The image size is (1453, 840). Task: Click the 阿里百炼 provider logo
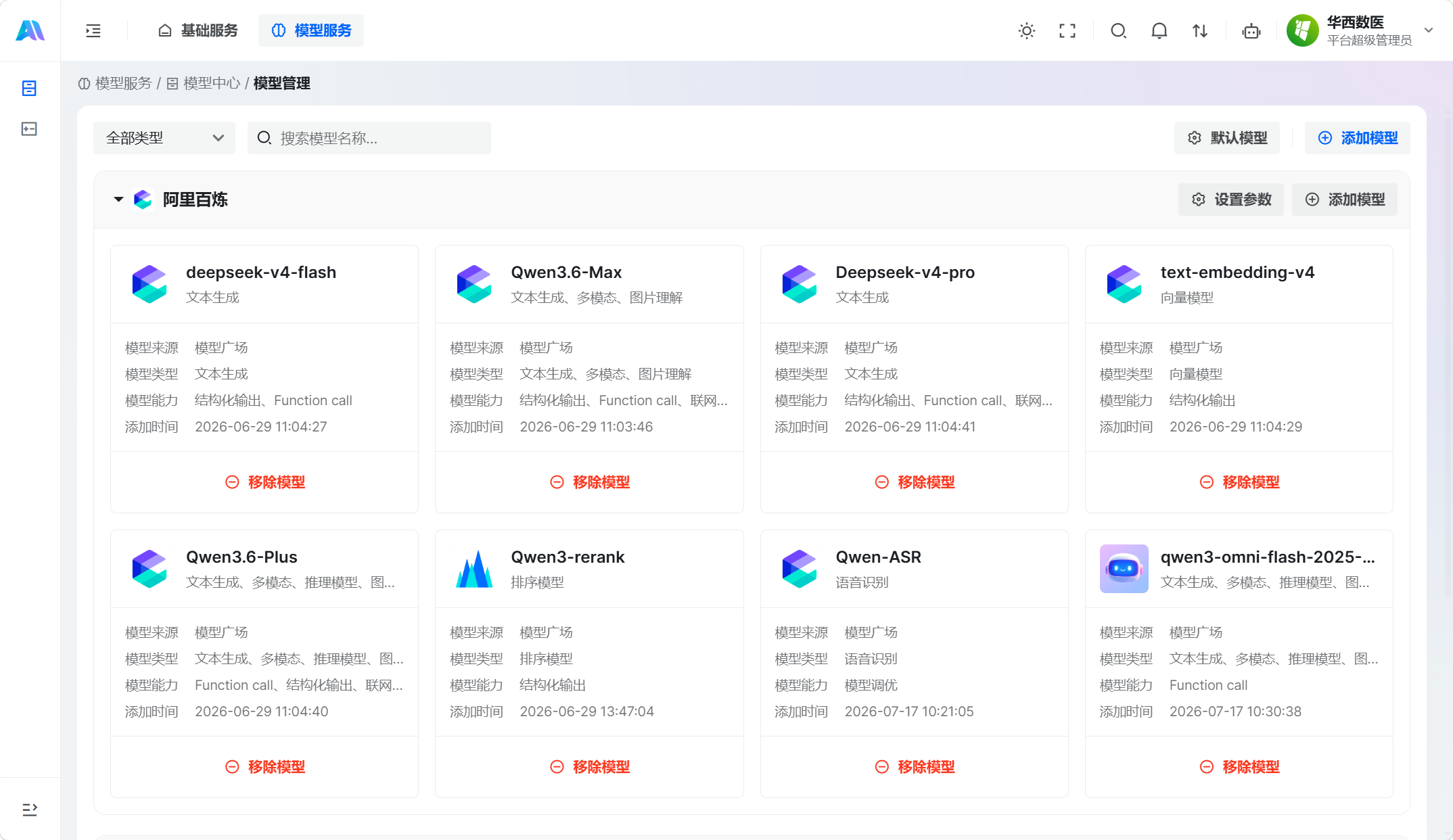click(143, 200)
